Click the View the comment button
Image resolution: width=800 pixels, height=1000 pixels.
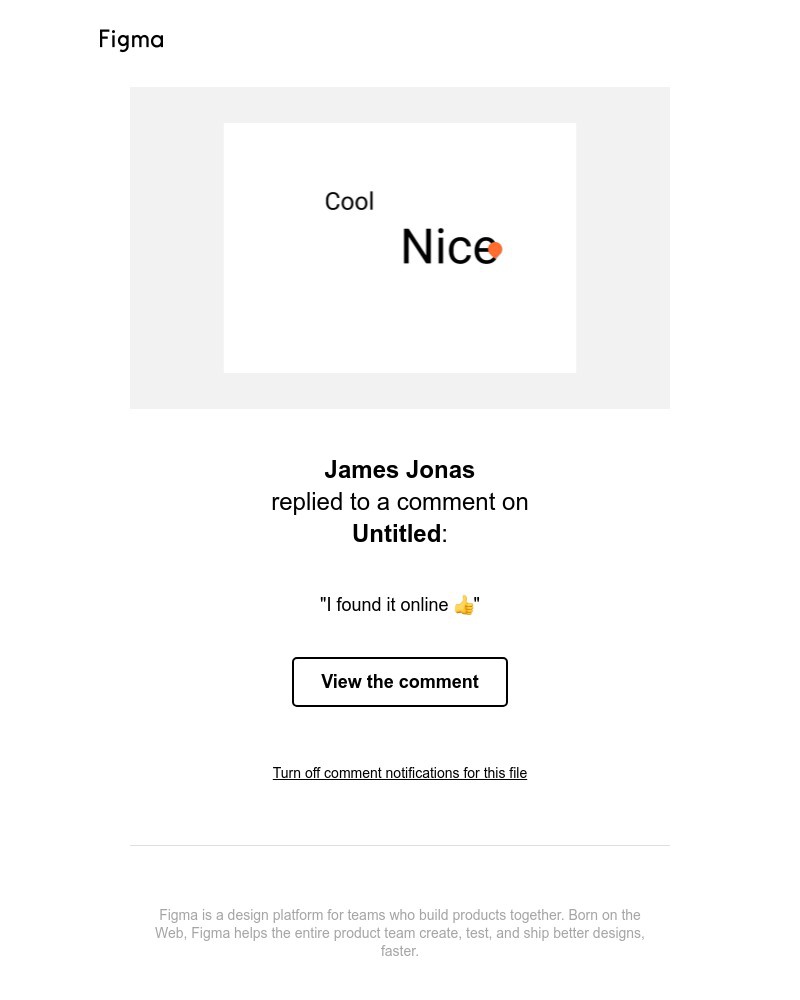pos(399,681)
